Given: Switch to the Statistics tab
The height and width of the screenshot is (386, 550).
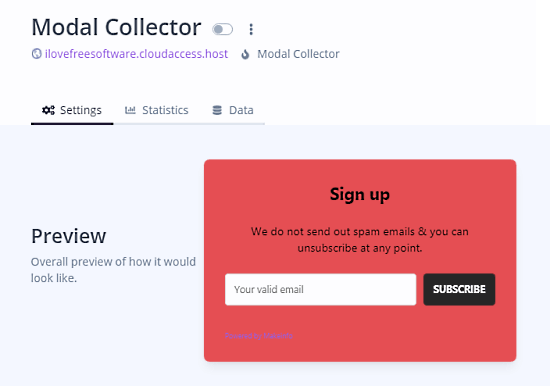Looking at the screenshot, I should [157, 110].
